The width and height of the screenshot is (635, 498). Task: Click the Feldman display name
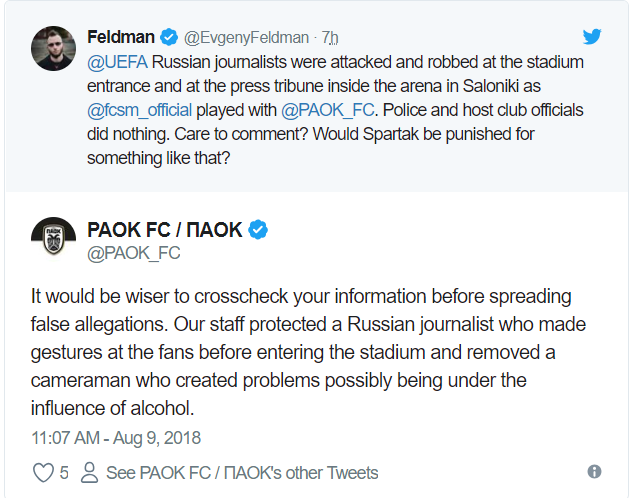click(x=121, y=38)
